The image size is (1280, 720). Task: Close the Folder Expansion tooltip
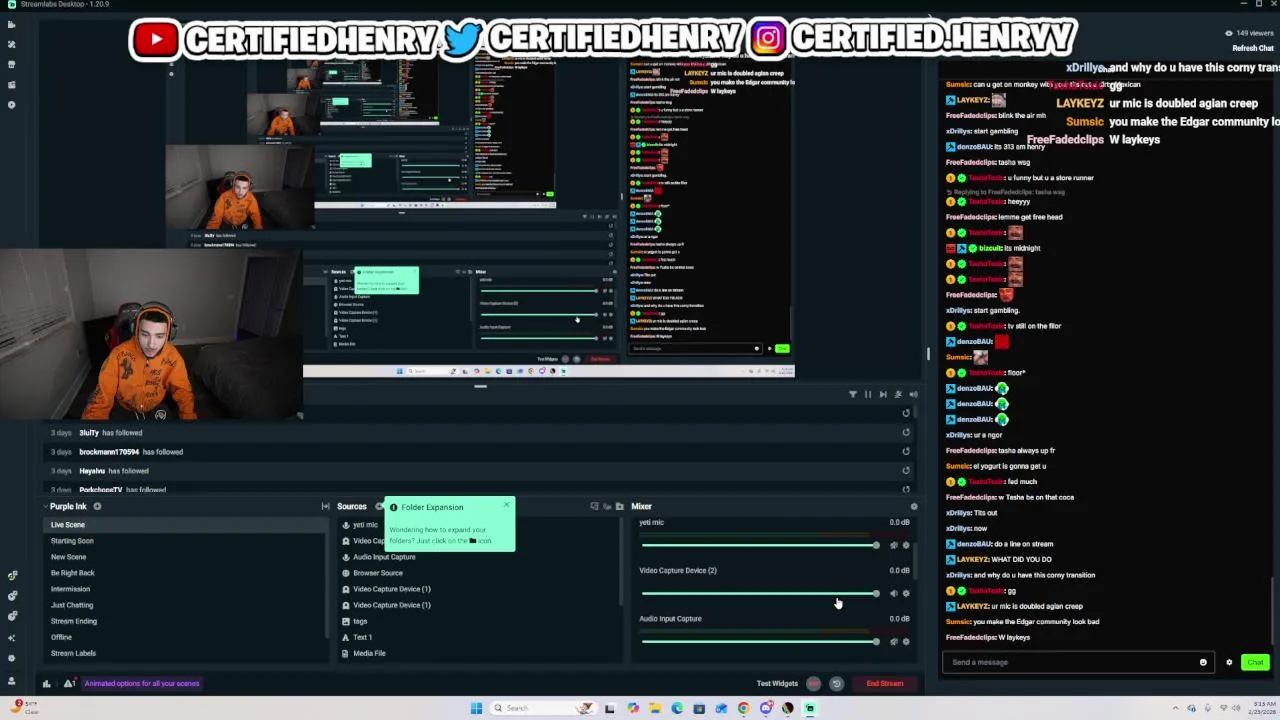click(x=506, y=505)
